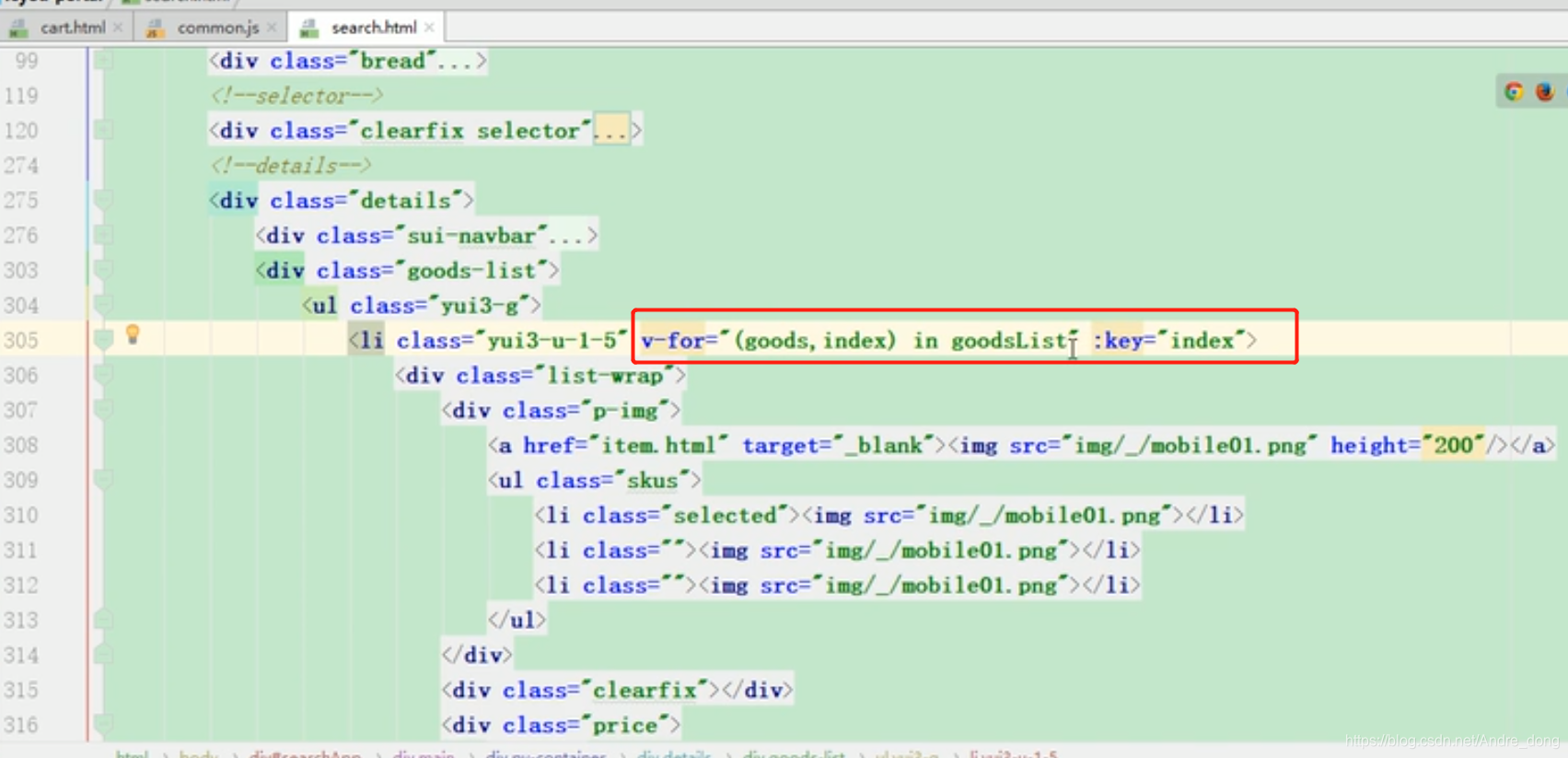Switch to the common.js tab

(x=217, y=28)
